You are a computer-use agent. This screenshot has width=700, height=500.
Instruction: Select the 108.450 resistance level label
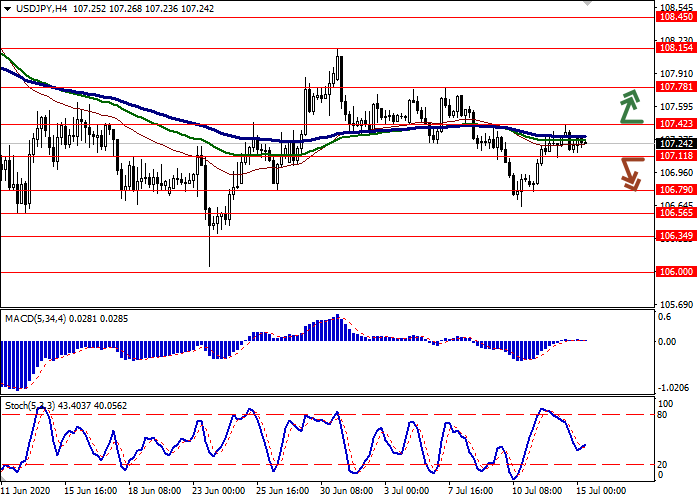point(677,17)
